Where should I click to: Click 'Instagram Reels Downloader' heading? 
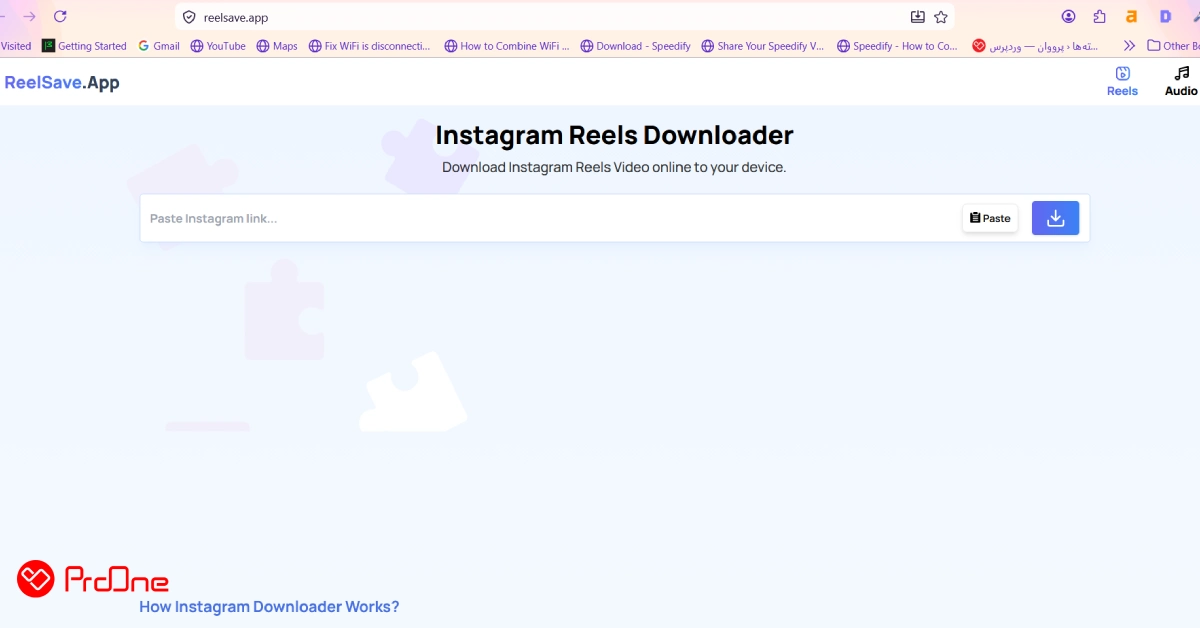[614, 135]
